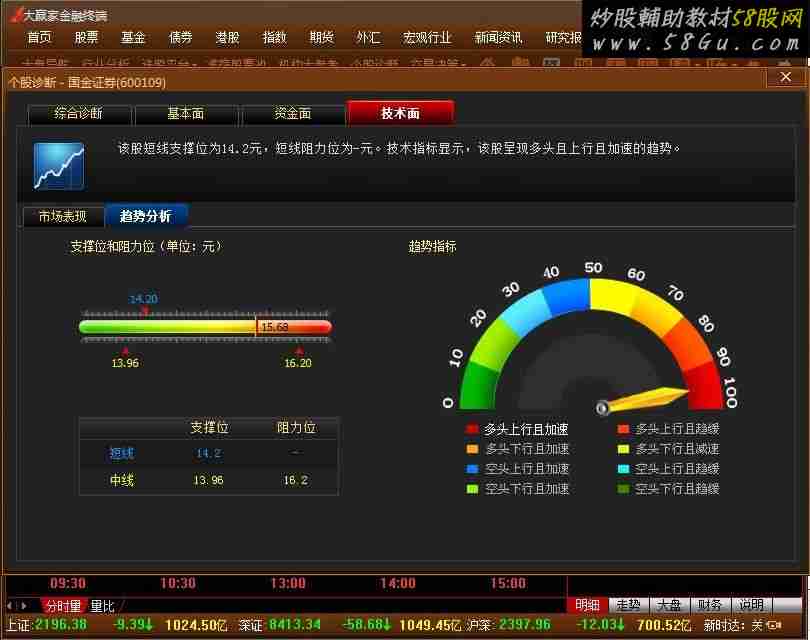Click the 支撑位 column header

[209, 427]
